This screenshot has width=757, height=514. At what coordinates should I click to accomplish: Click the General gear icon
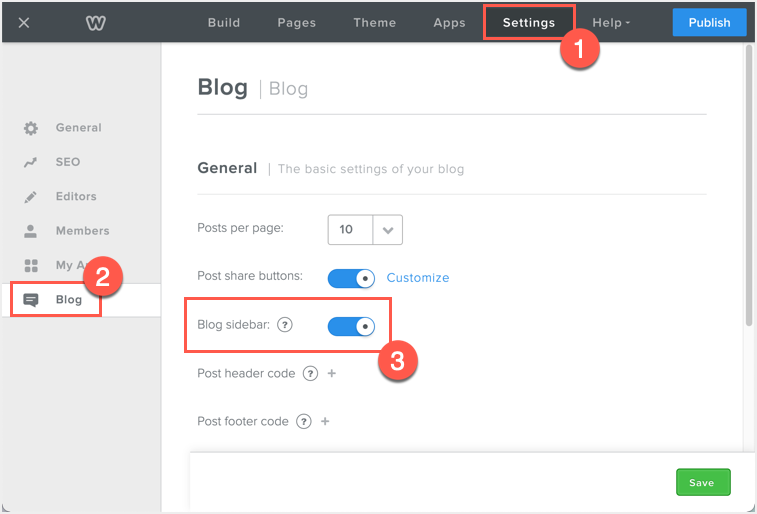[31, 128]
